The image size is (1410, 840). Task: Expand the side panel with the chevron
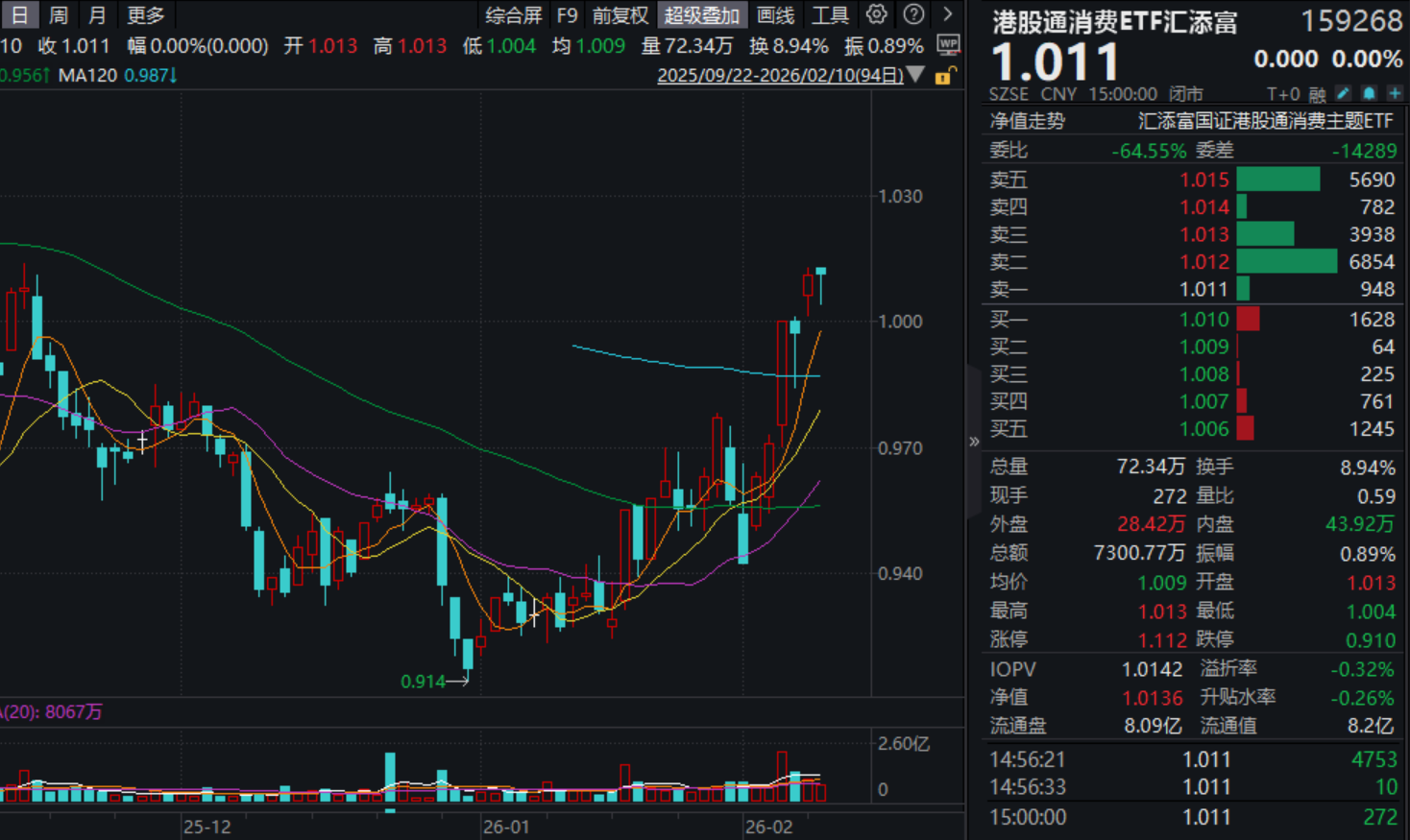point(973,442)
